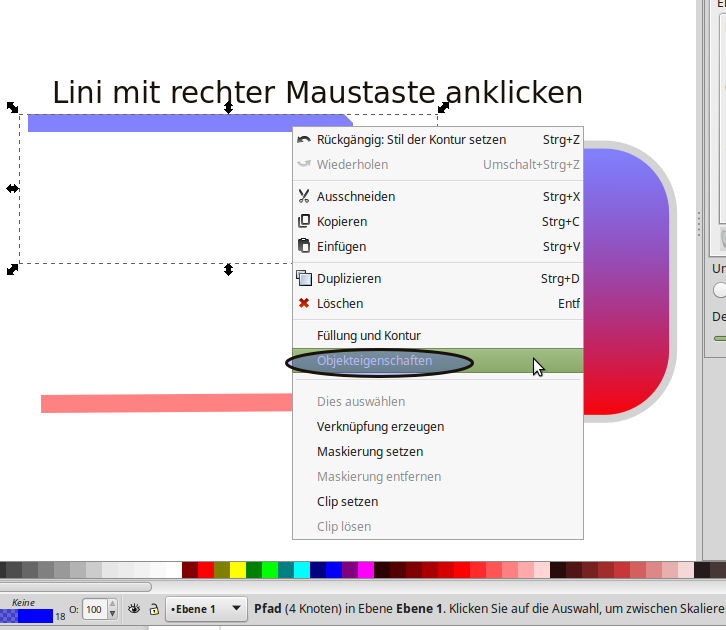Increase opacity with the up stepper arrow
This screenshot has height=630, width=726.
[113, 605]
